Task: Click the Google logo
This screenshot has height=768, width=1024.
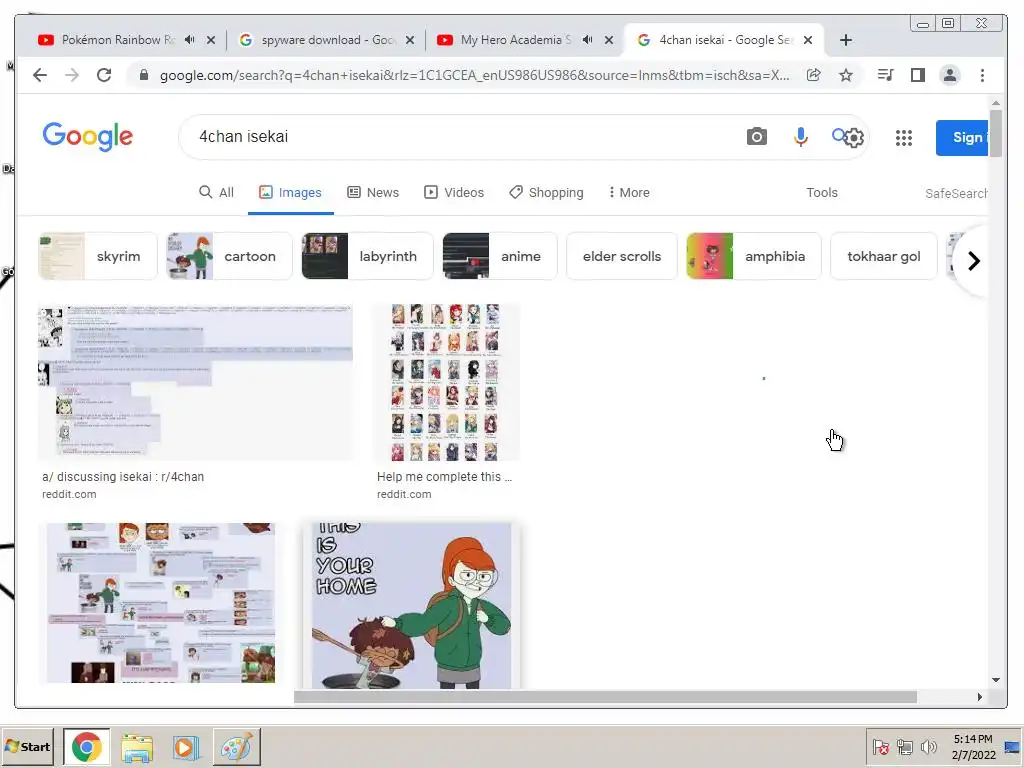Action: [x=88, y=136]
